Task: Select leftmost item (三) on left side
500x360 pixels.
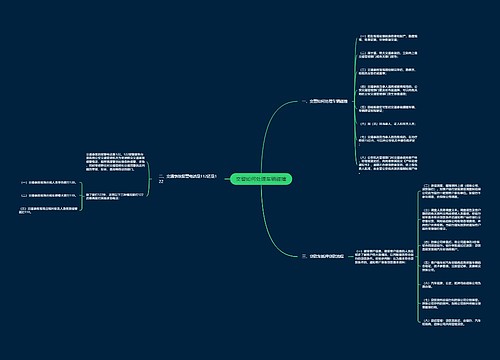Action: pyautogui.click(x=48, y=210)
